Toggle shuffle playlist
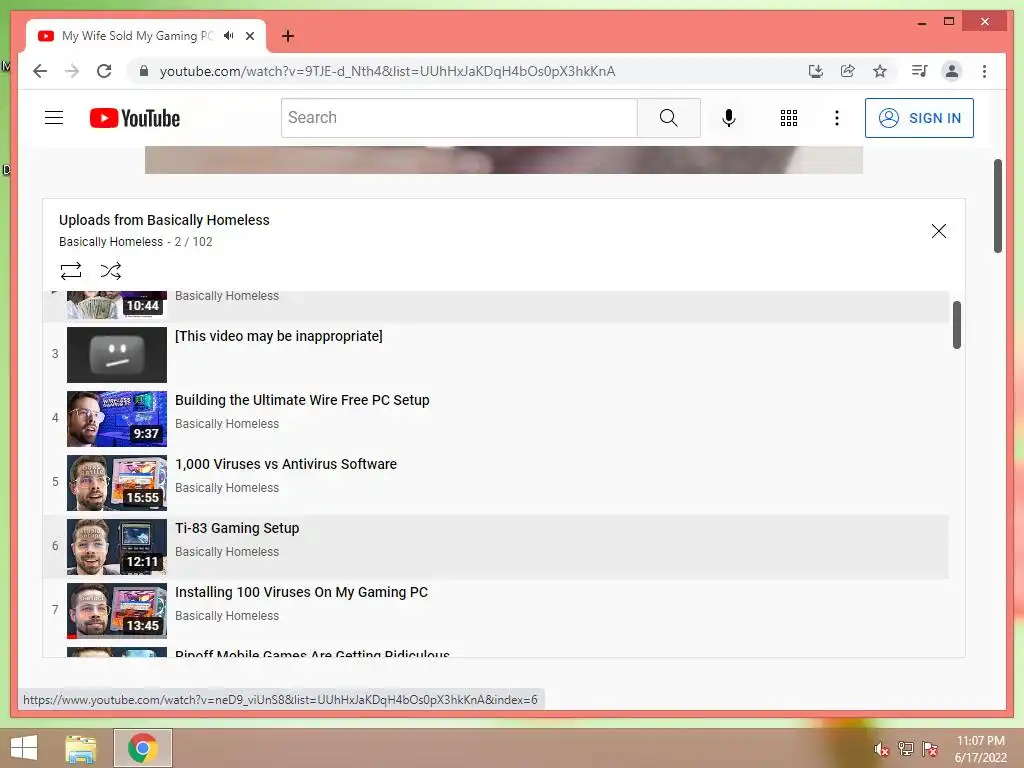 (x=110, y=270)
